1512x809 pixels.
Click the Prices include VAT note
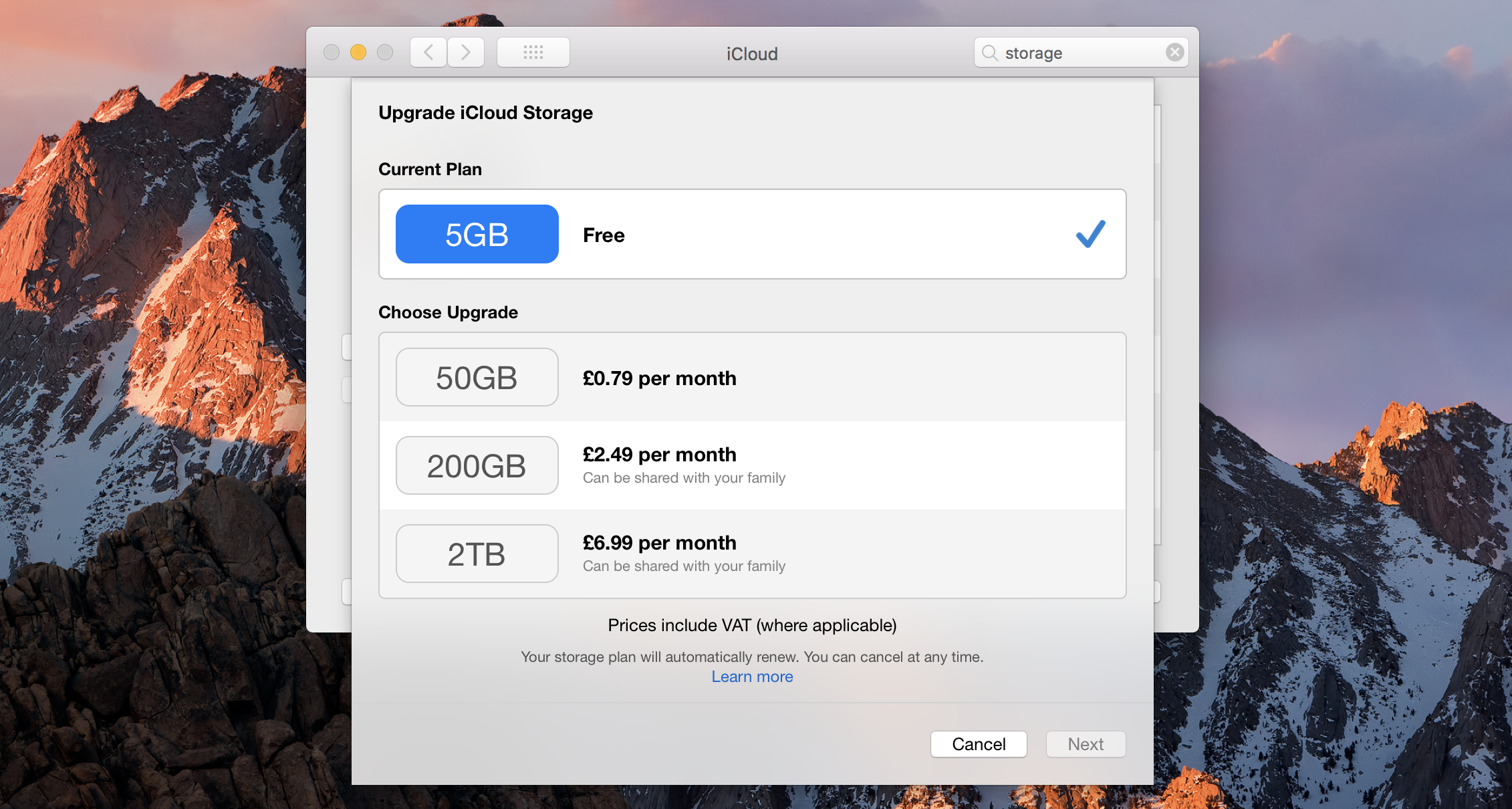(x=752, y=625)
